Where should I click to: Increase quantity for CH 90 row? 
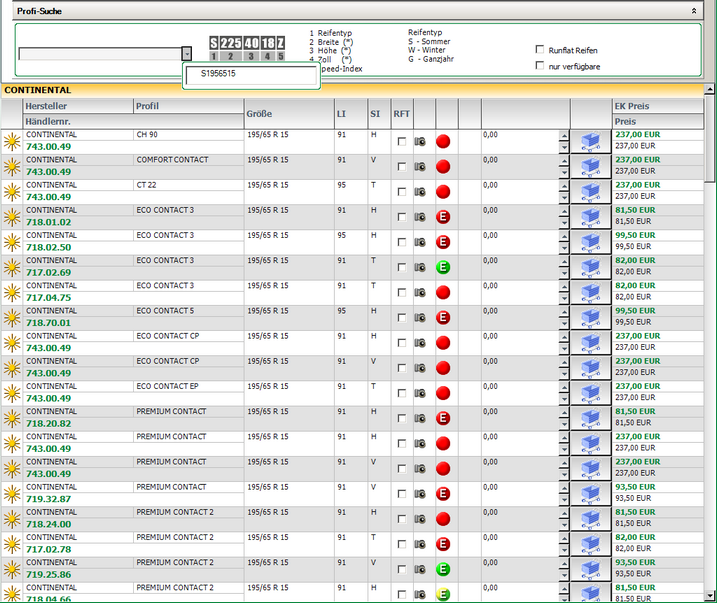(564, 136)
